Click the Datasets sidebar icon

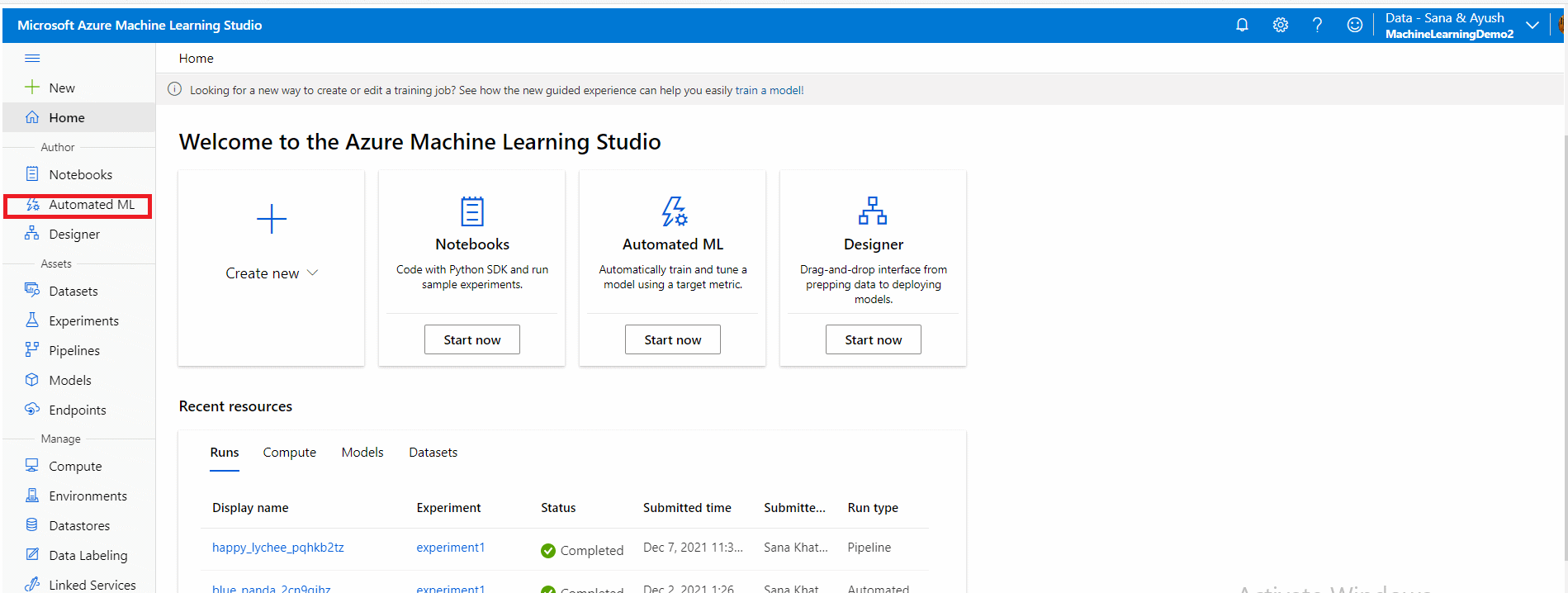click(32, 291)
